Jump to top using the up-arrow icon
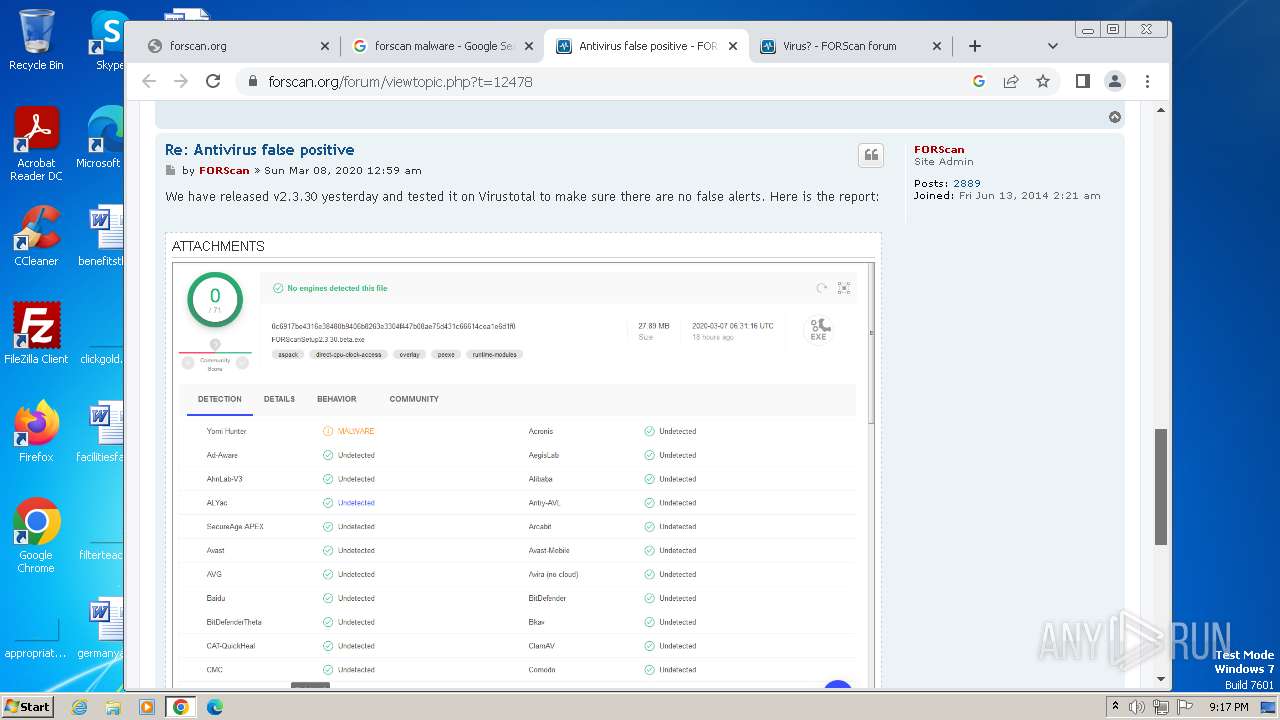Image resolution: width=1280 pixels, height=720 pixels. (x=1114, y=117)
